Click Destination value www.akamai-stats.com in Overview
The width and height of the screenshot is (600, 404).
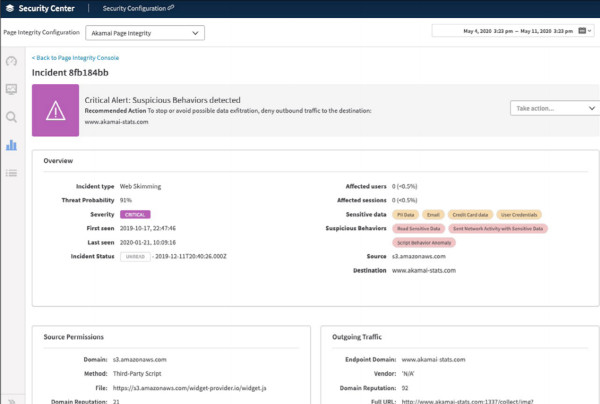click(424, 270)
